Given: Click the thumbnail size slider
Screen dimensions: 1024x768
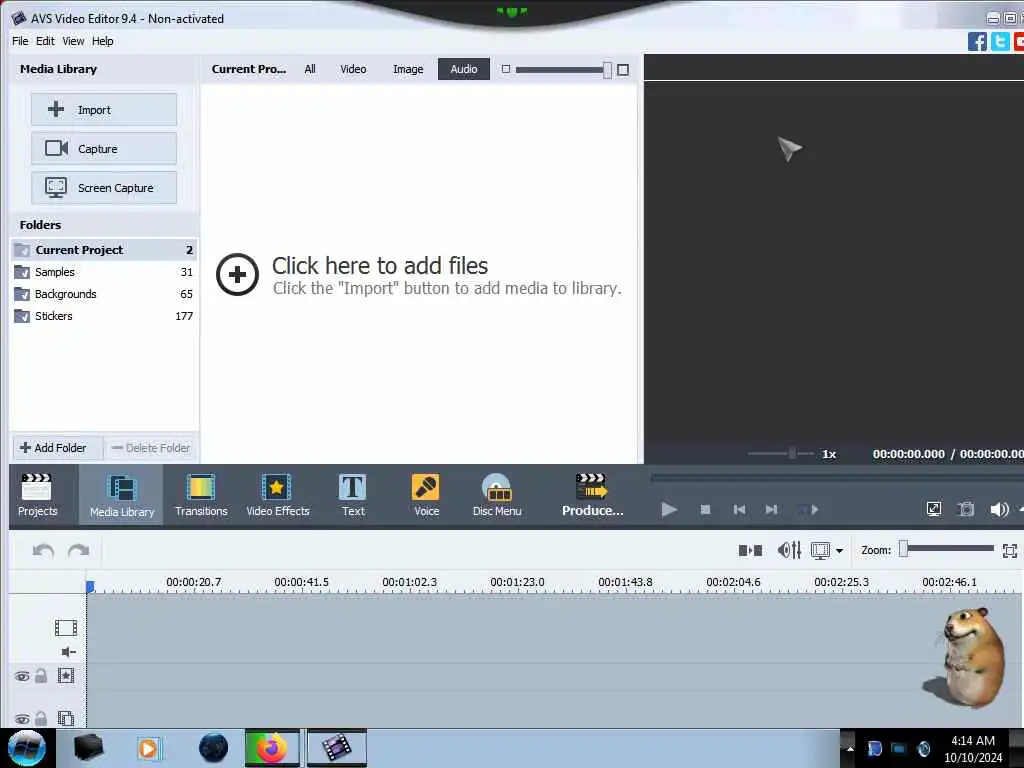Looking at the screenshot, I should (563, 69).
